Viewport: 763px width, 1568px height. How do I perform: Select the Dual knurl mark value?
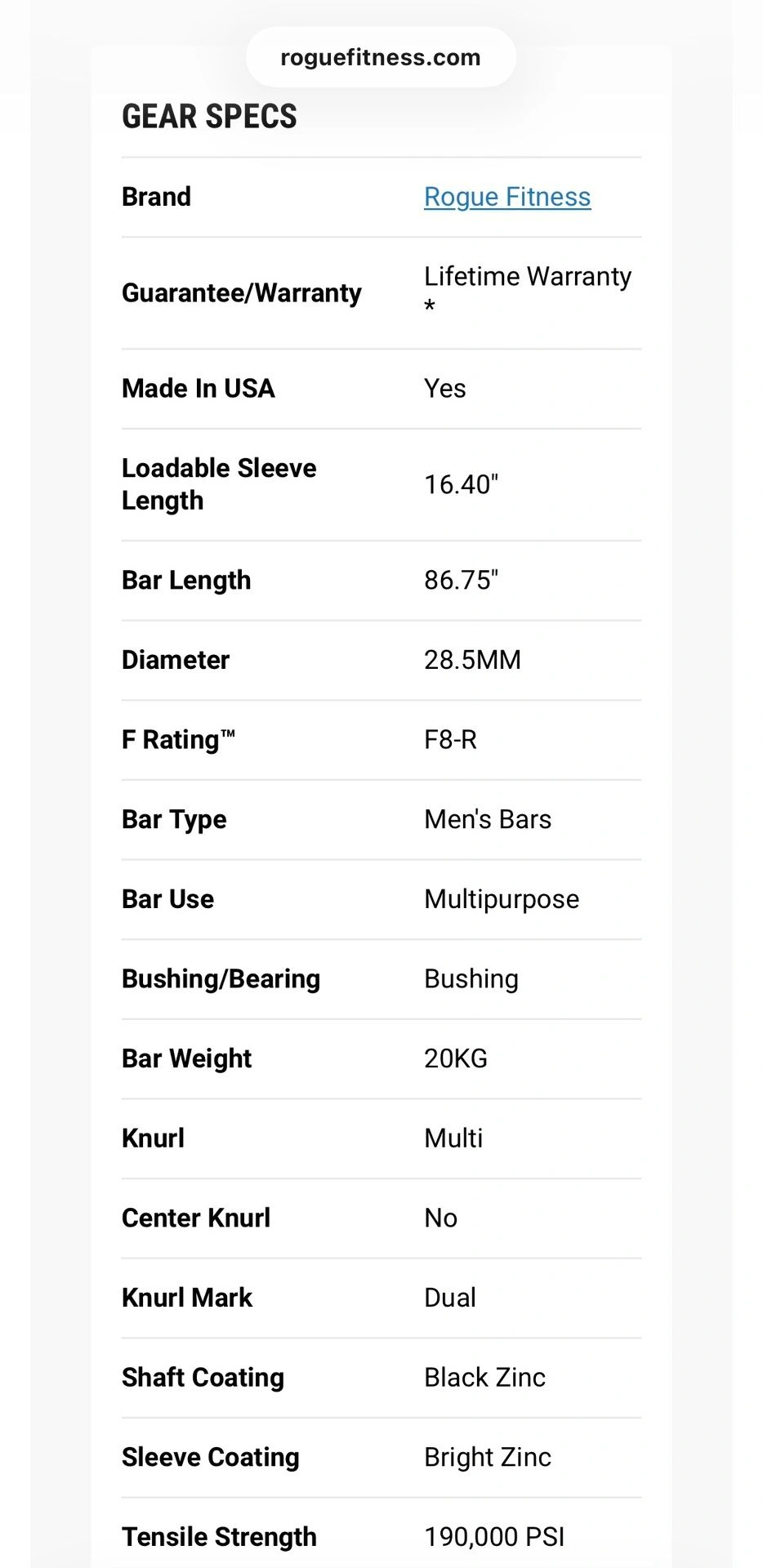point(449,1298)
